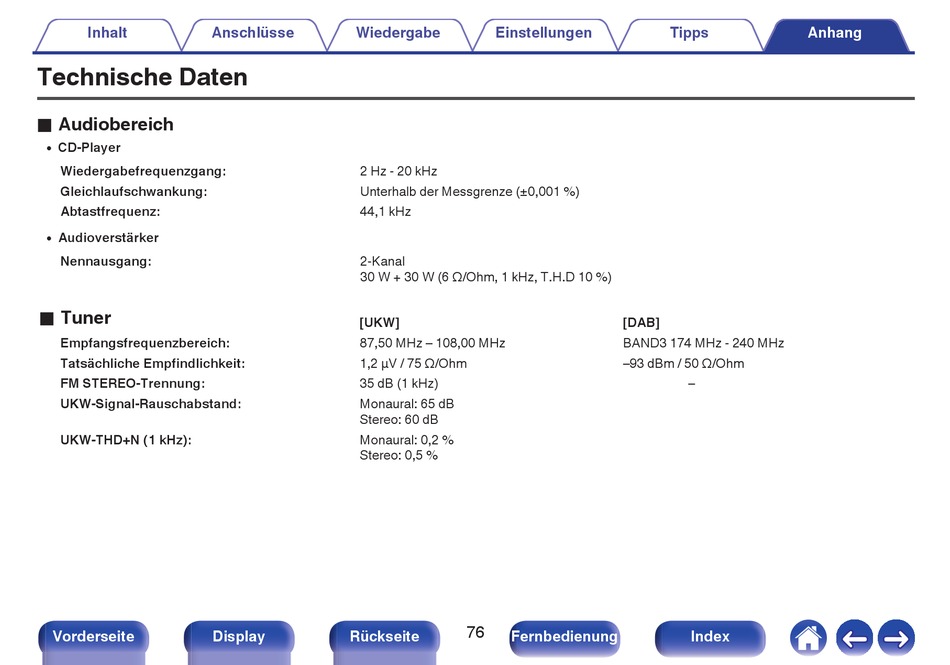Jump to the Index button
Screen dimensions: 950x665
coord(709,637)
